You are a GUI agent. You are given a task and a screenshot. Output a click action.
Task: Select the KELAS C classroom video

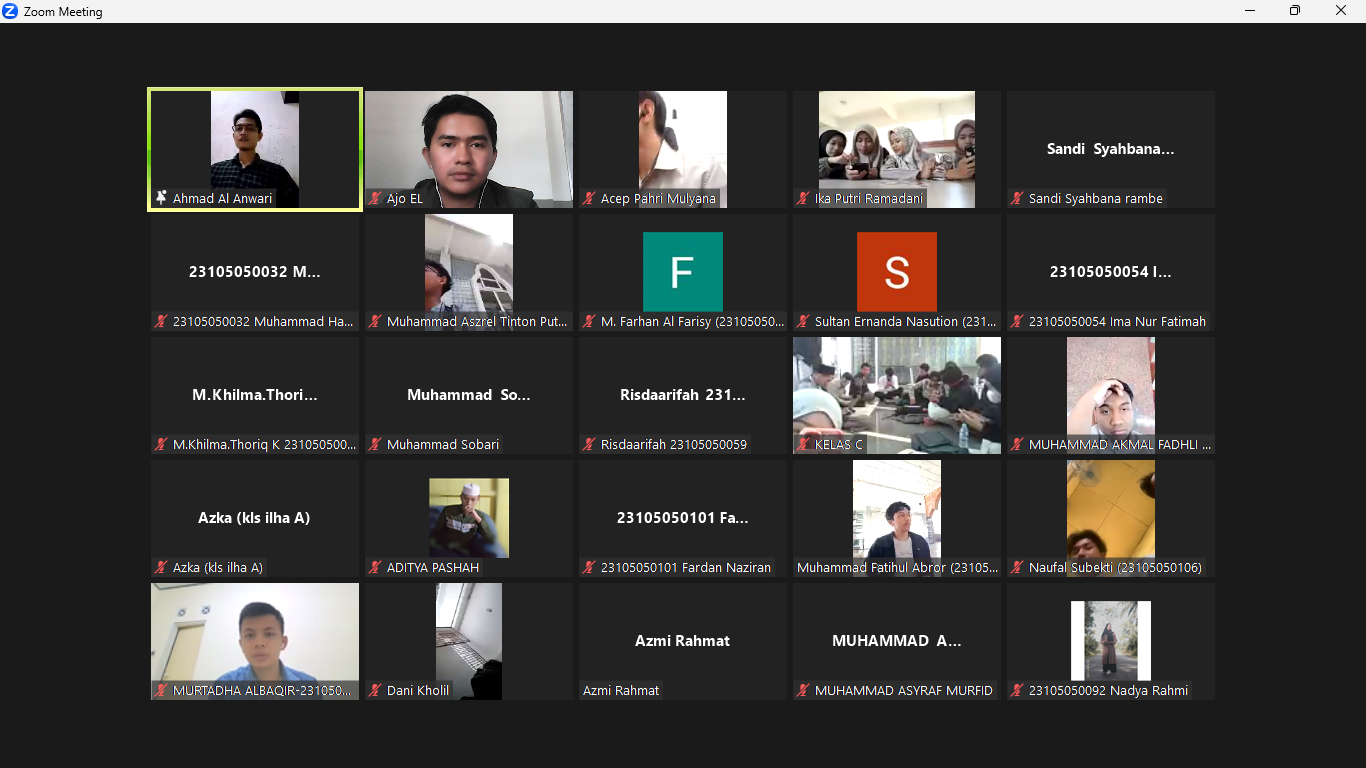pos(897,395)
